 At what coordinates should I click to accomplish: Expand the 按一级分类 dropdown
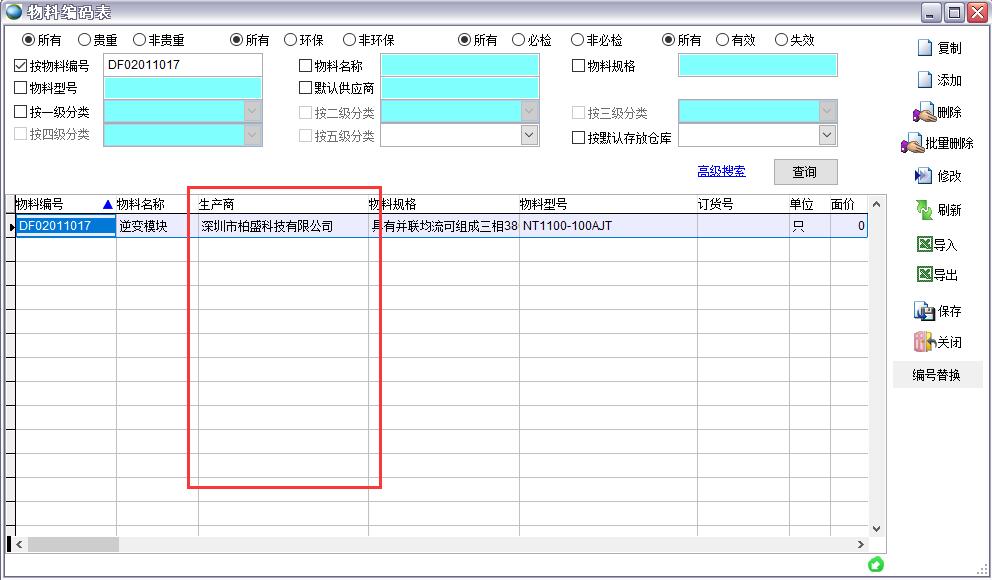[x=252, y=112]
